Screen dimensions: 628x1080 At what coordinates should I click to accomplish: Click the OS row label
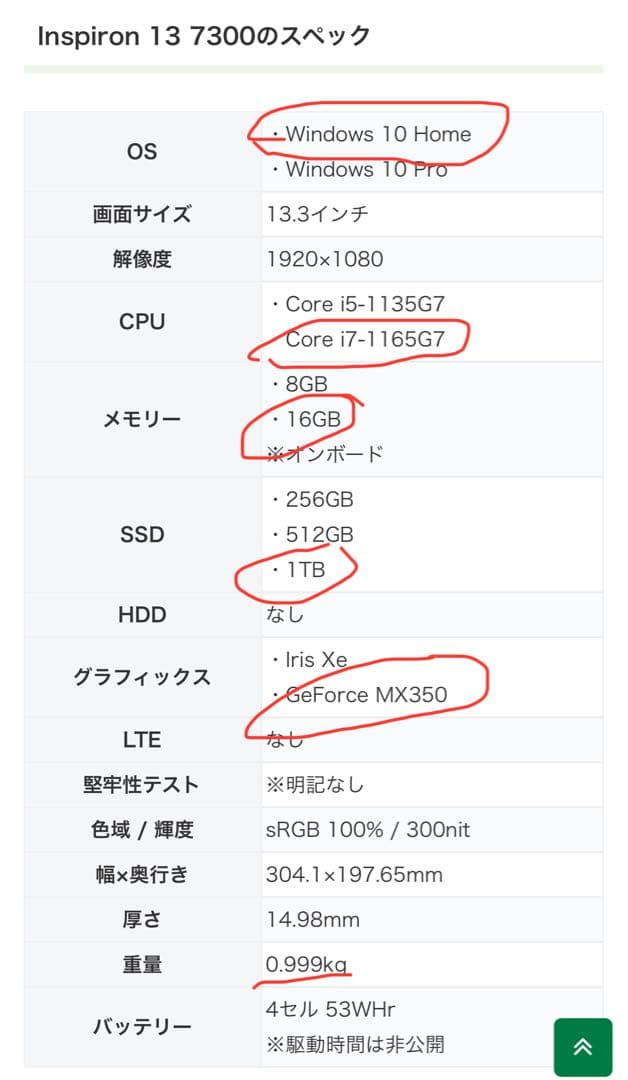pyautogui.click(x=141, y=151)
